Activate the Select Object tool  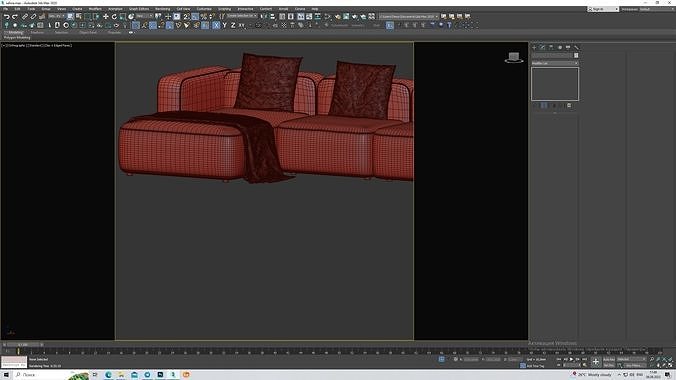pos(70,16)
